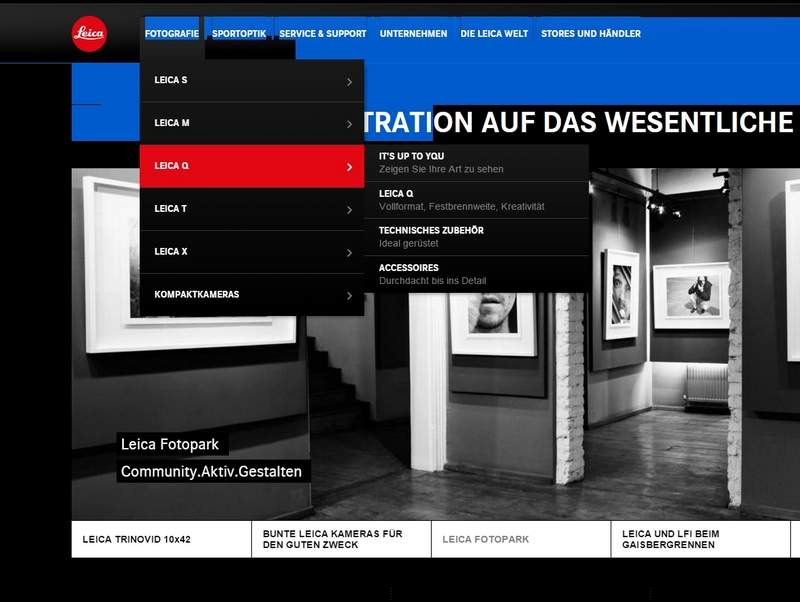
Task: Select Leica Q Vollformat submenu entry
Action: tap(461, 199)
